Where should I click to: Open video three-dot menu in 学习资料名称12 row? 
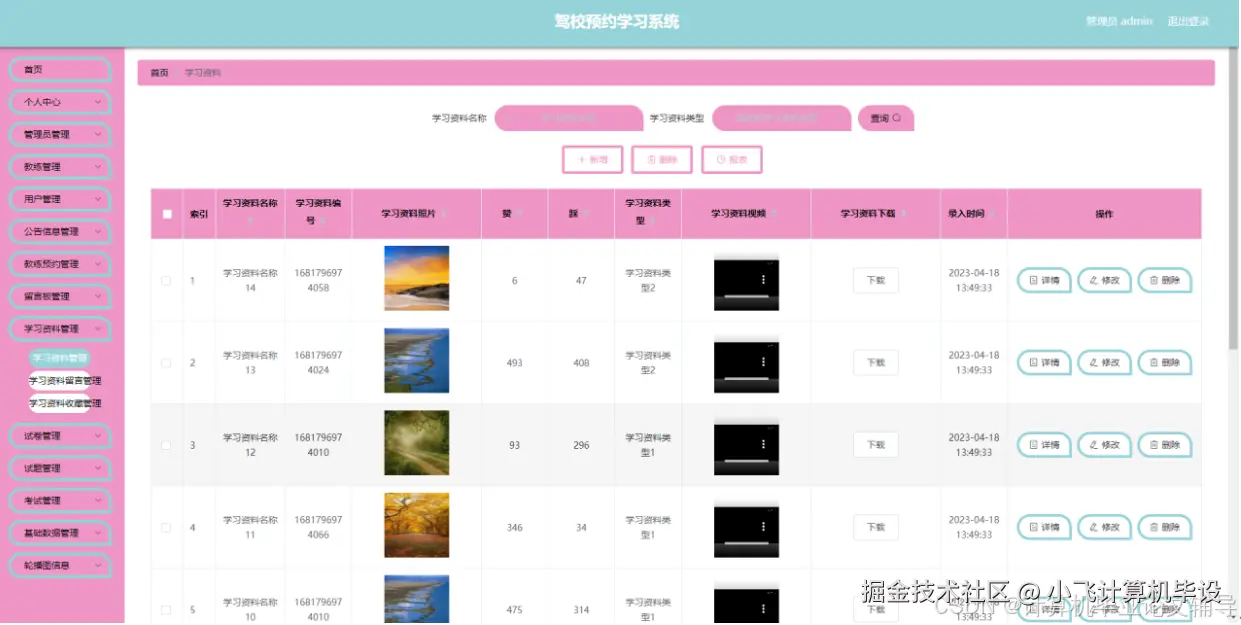(x=764, y=445)
